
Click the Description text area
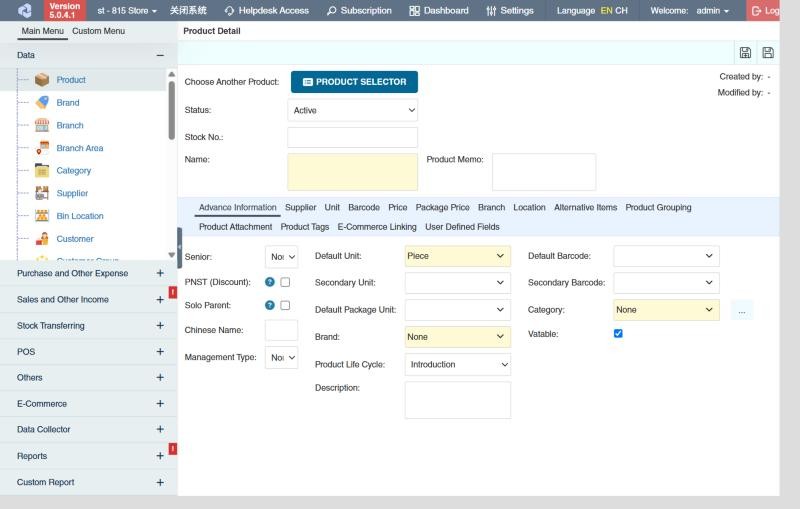coord(458,400)
